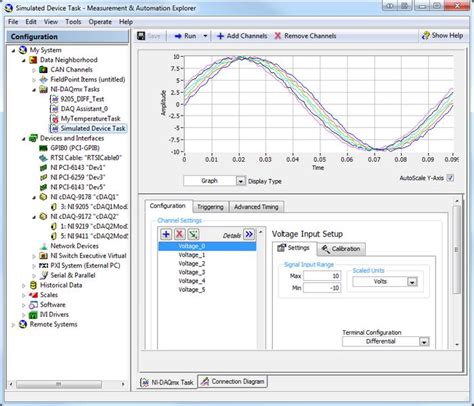Click the Min signal range input field
Viewport: 474px width, 406px height.
point(322,288)
